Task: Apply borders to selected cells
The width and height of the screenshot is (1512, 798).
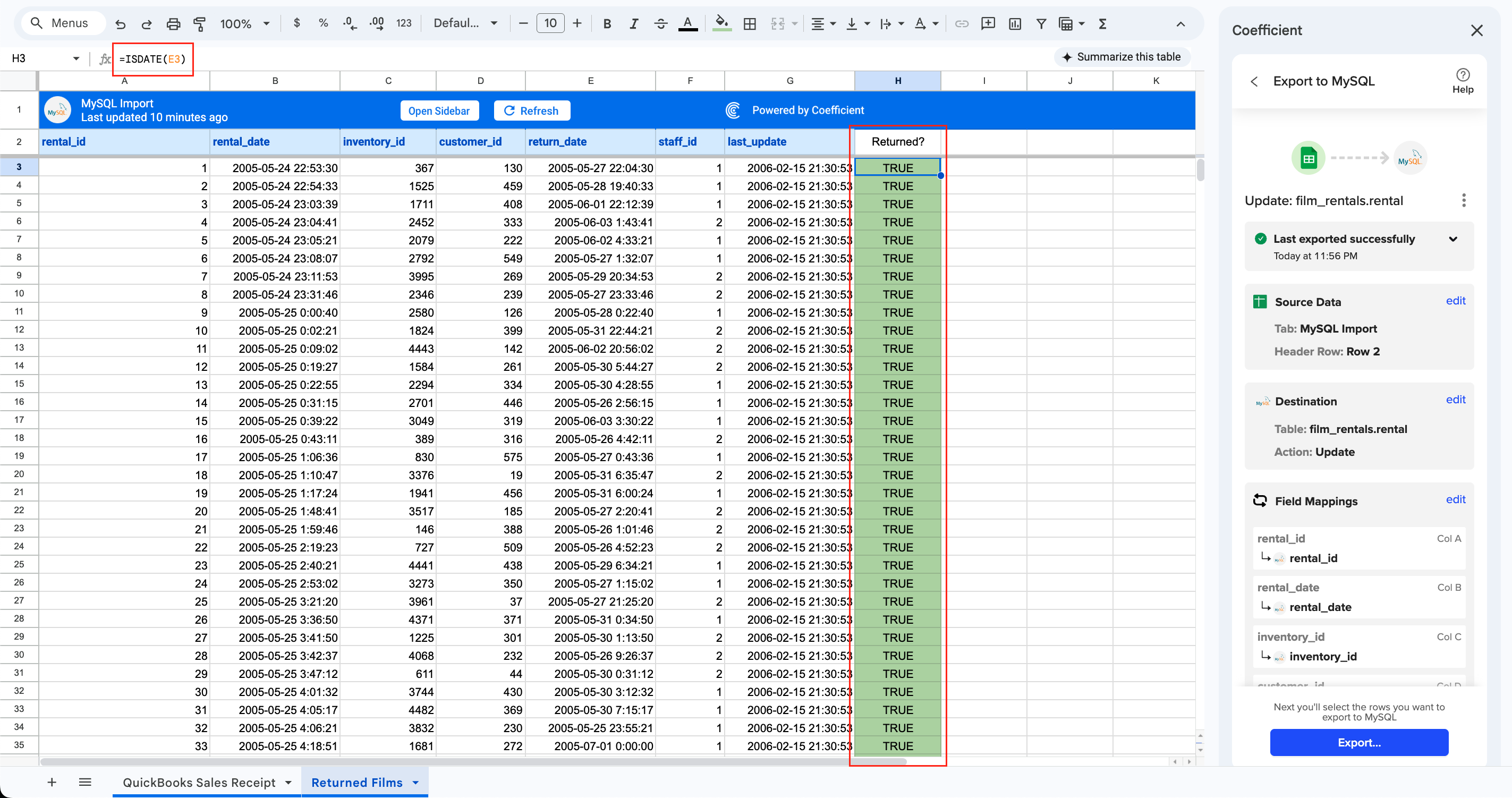Action: (750, 23)
